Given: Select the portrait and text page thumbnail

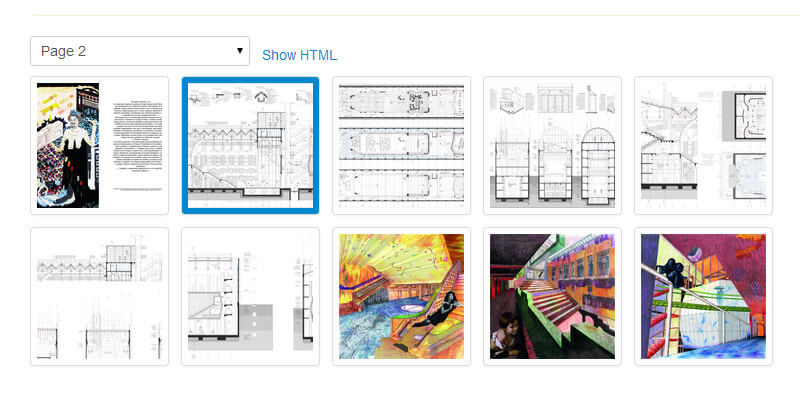Looking at the screenshot, I should click(x=100, y=145).
